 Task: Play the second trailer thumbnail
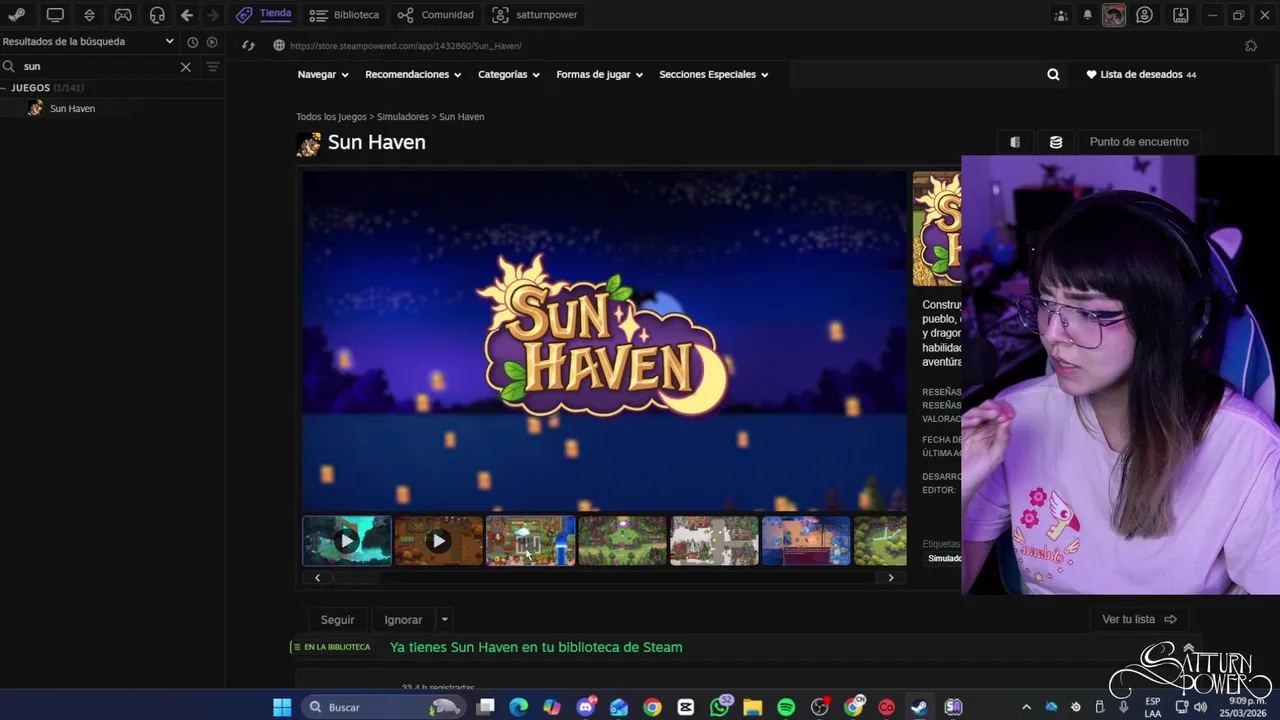pyautogui.click(x=439, y=541)
